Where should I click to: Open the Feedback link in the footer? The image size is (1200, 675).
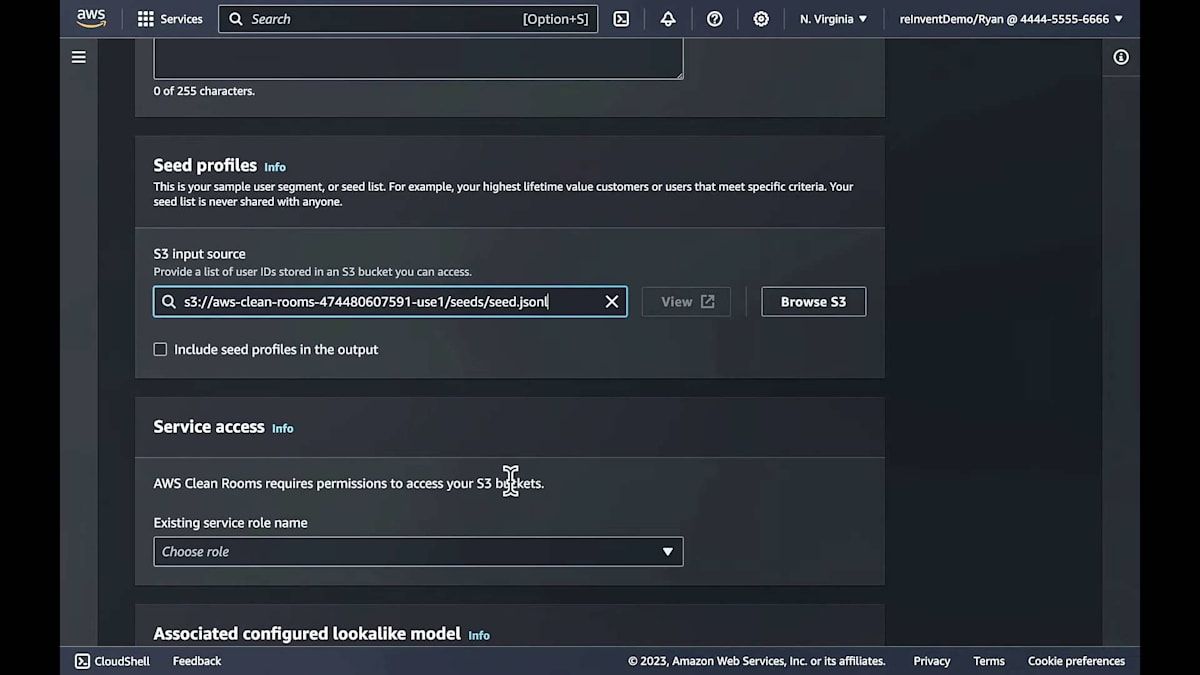(x=197, y=661)
